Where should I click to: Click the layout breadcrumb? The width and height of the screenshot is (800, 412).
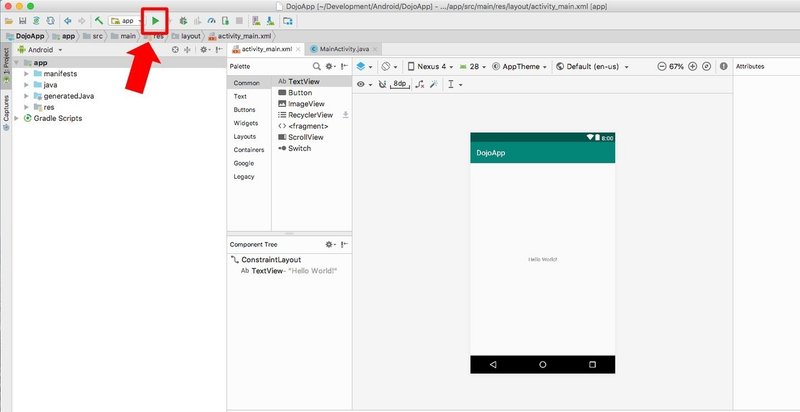pyautogui.click(x=186, y=36)
